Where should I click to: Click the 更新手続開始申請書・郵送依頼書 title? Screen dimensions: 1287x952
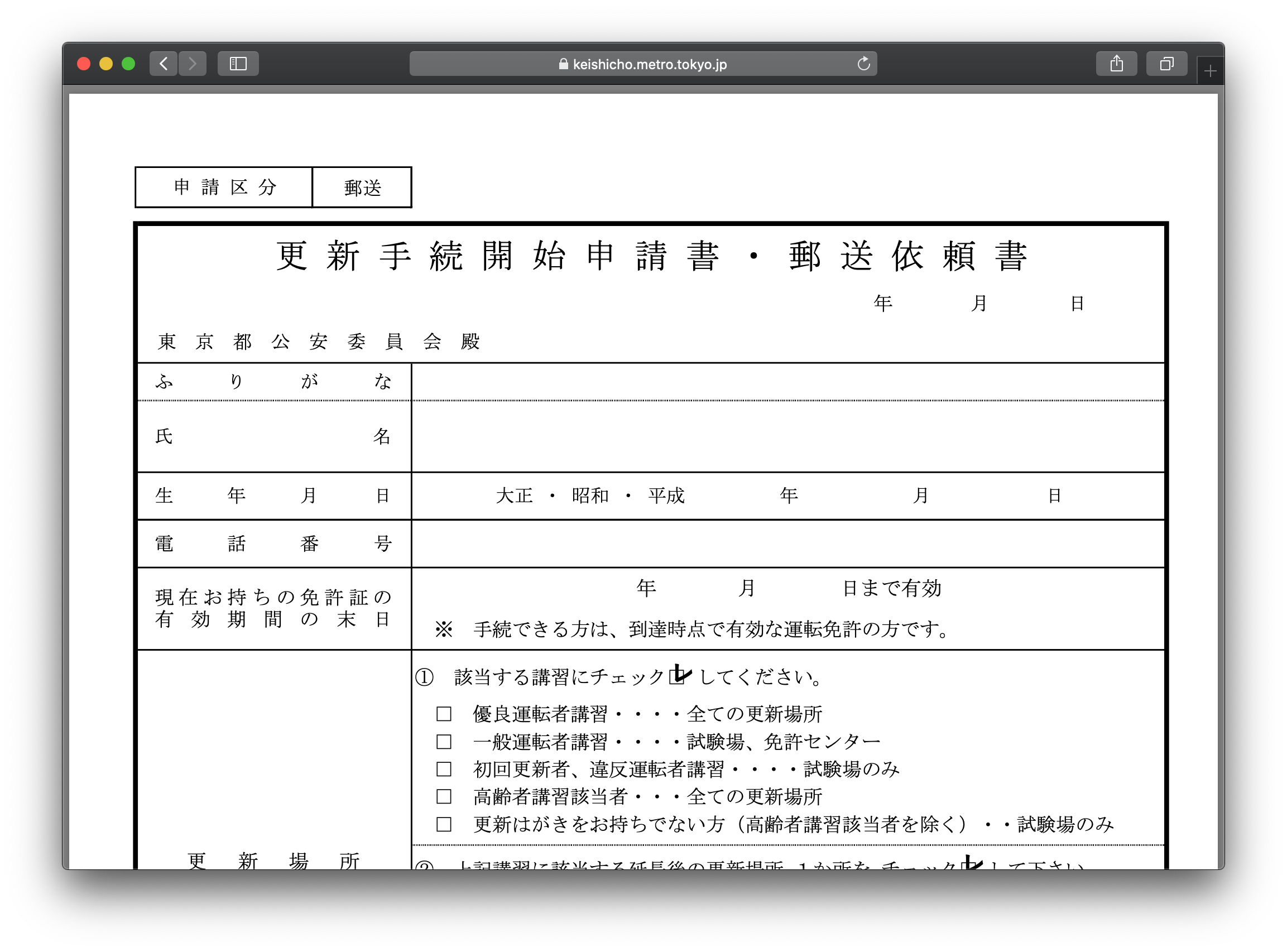tap(651, 256)
